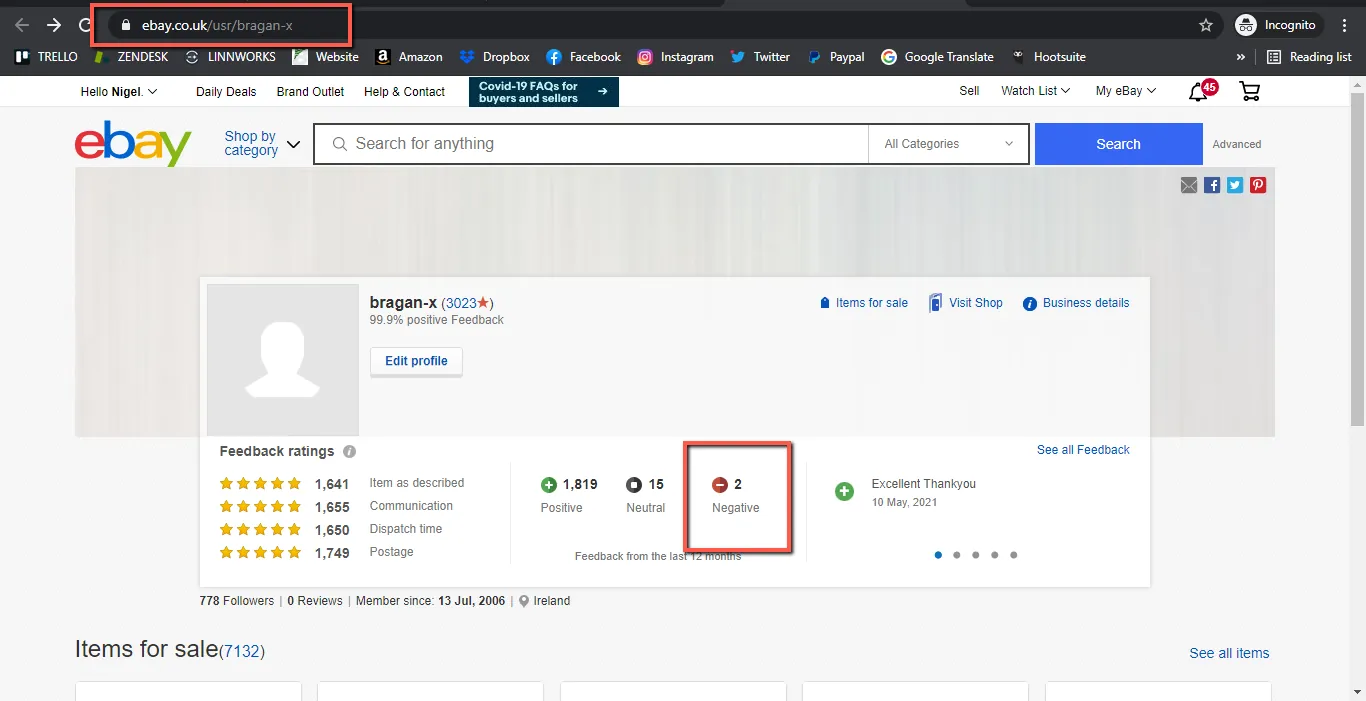Click the profile avatar placeholder
The width and height of the screenshot is (1366, 701).
click(283, 360)
